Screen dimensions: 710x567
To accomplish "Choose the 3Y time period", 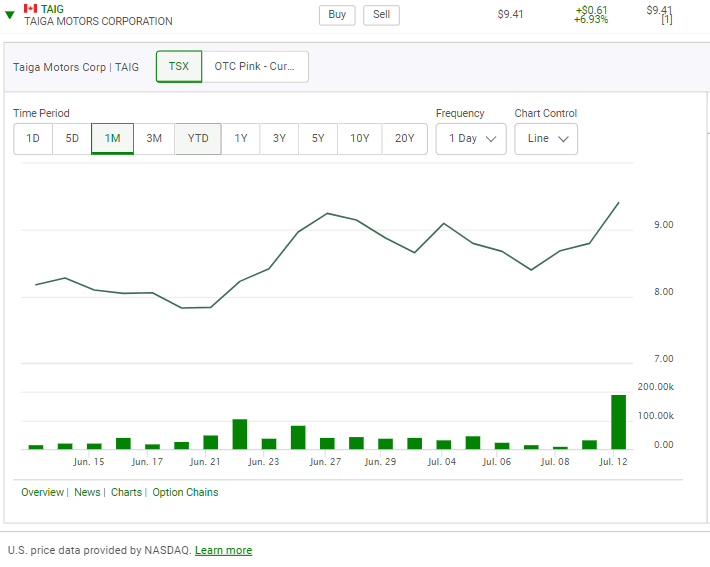I will click(279, 139).
